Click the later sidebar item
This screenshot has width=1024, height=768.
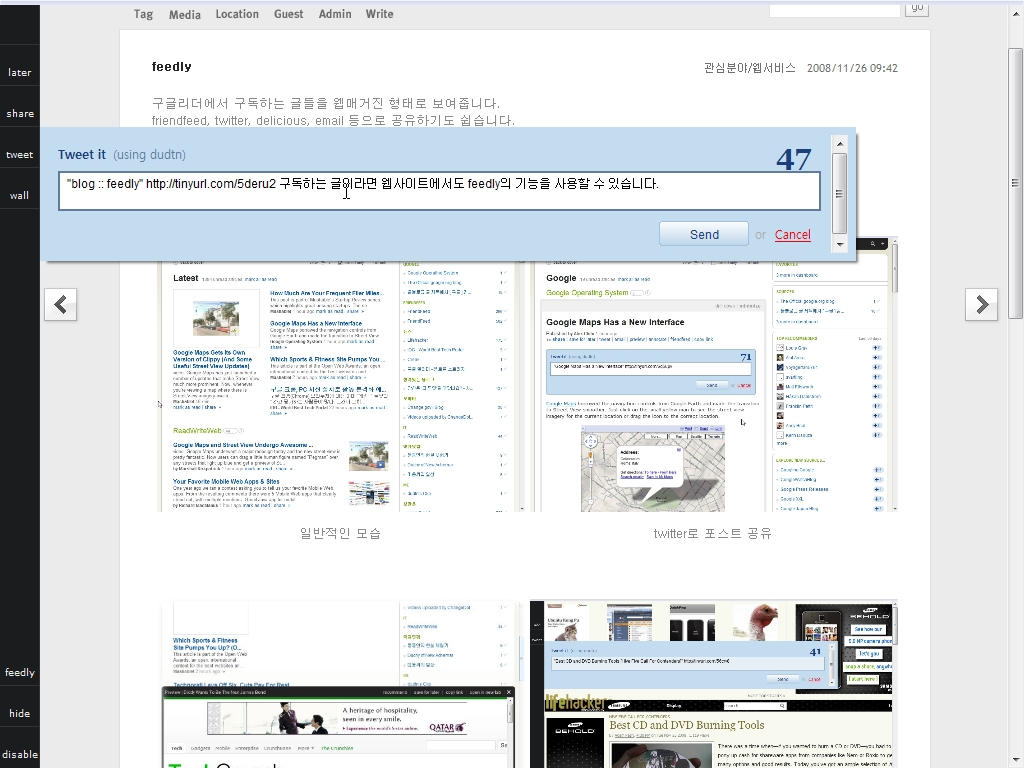pyautogui.click(x=20, y=72)
